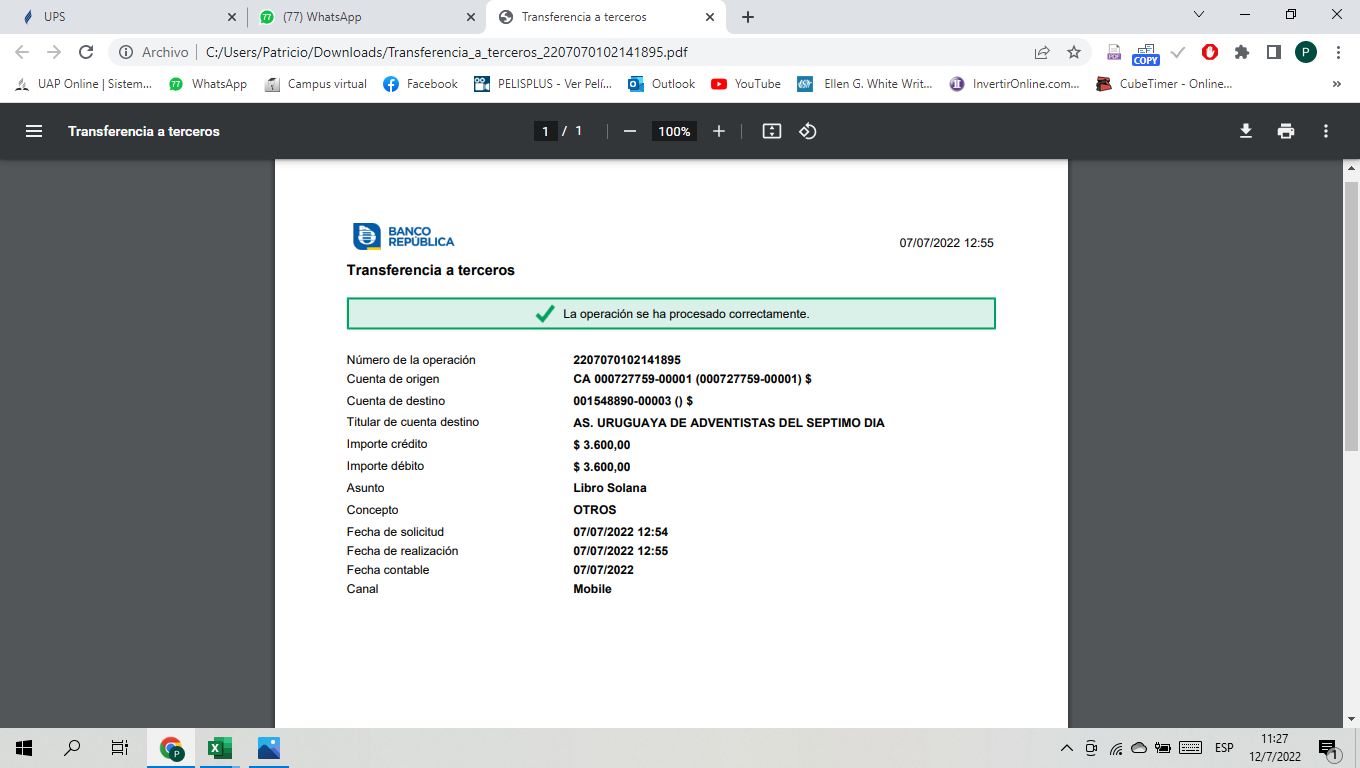This screenshot has height=768, width=1360.
Task: Bookmark this page with star icon
Action: tap(1074, 52)
